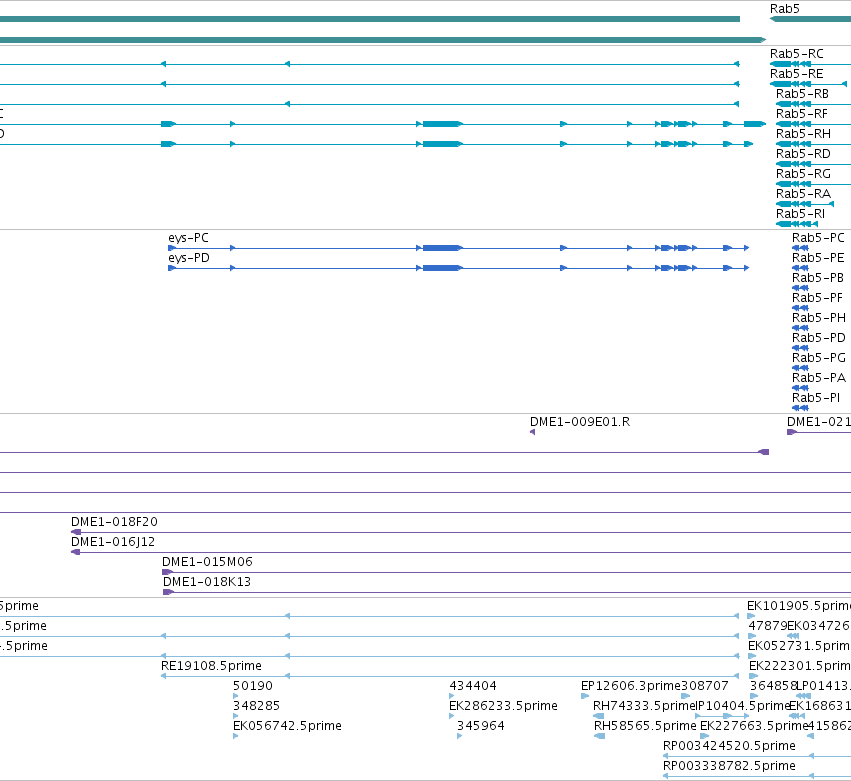Select the Rab5-RI transcript exon glyph
This screenshot has width=851, height=781.
797,224
